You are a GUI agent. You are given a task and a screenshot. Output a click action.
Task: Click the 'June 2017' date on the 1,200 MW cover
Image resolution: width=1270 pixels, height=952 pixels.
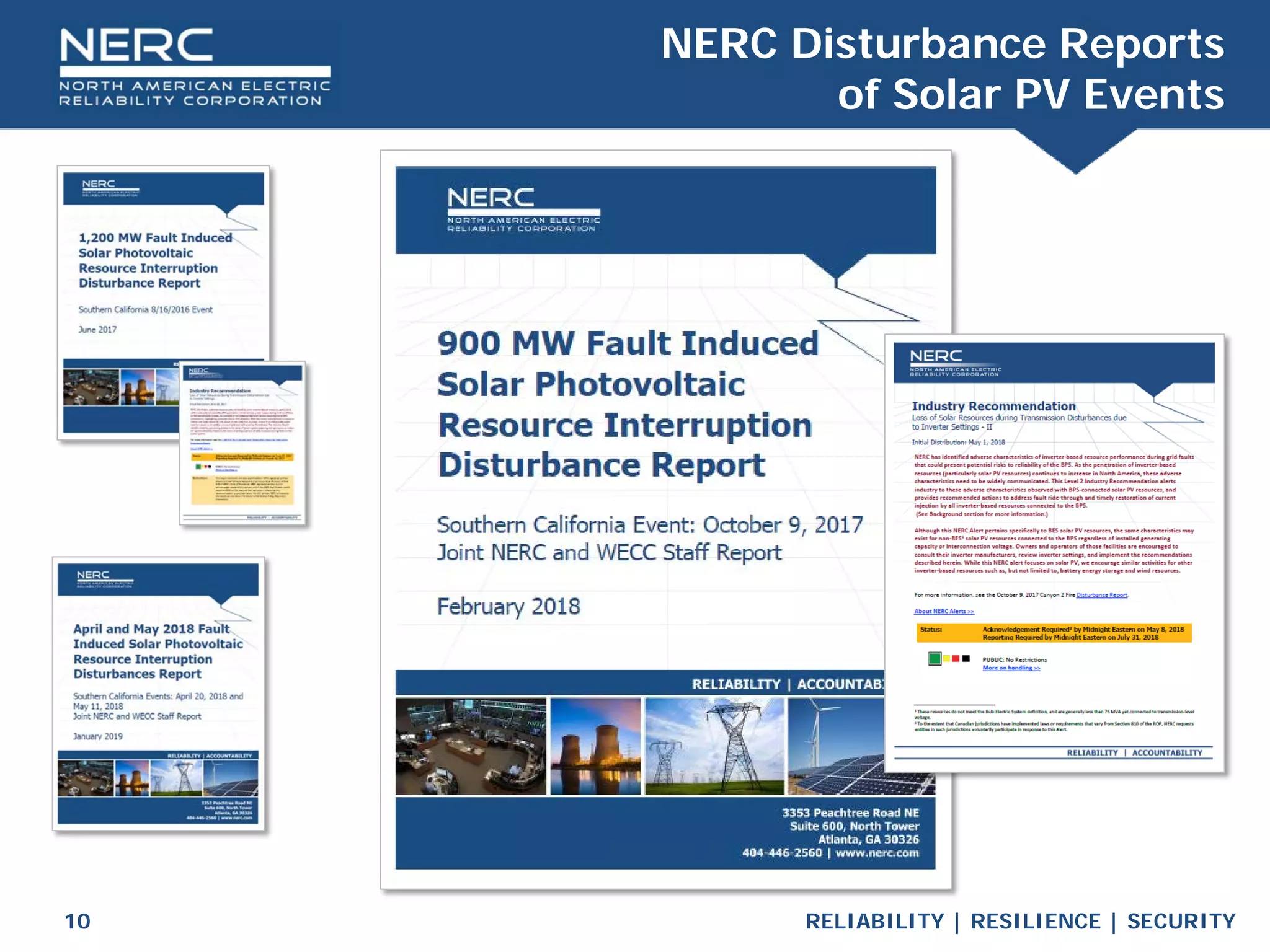click(x=97, y=330)
